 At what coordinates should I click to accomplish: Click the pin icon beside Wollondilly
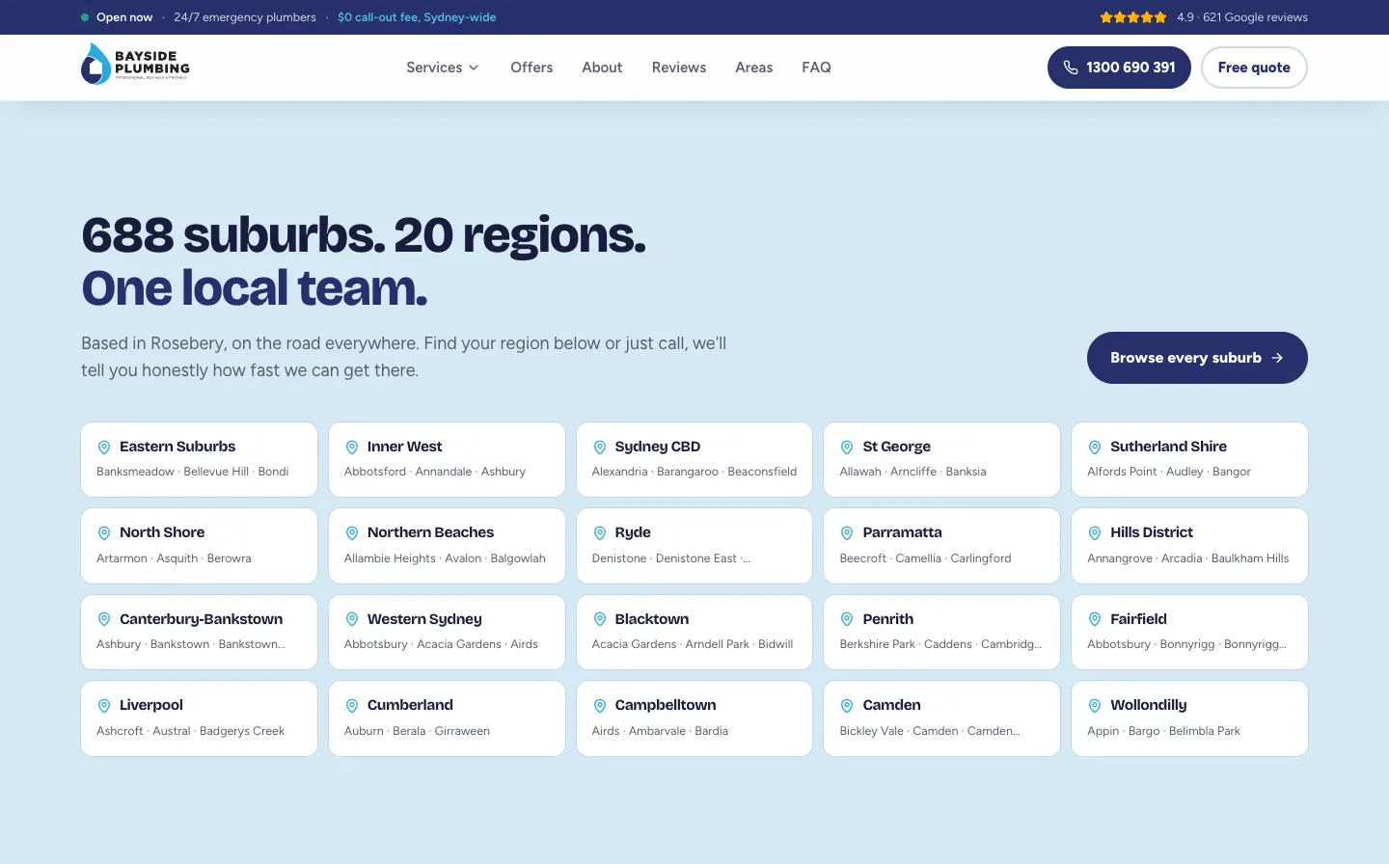pos(1095,705)
